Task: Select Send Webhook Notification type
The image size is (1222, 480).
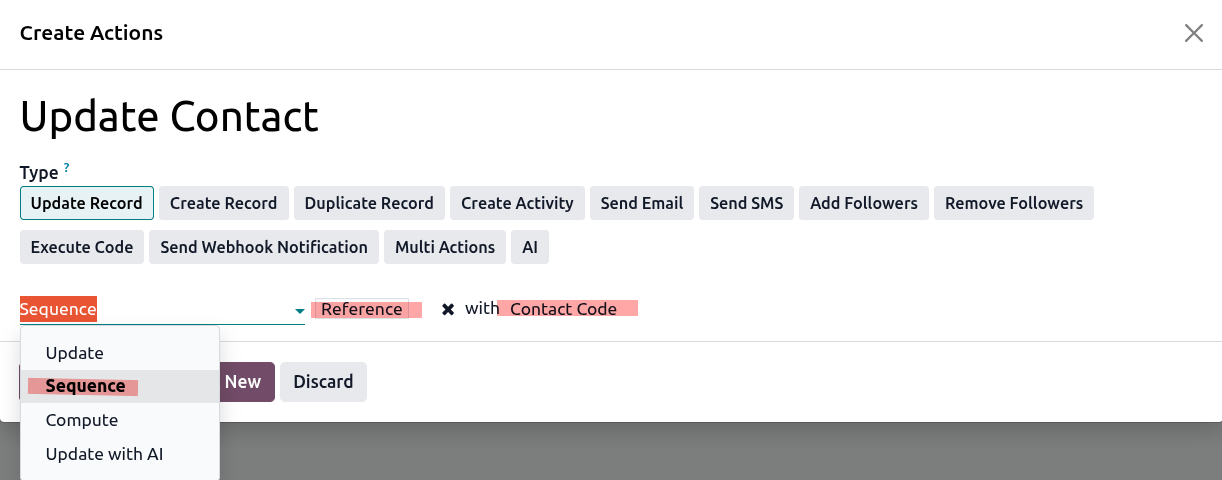Action: click(264, 247)
